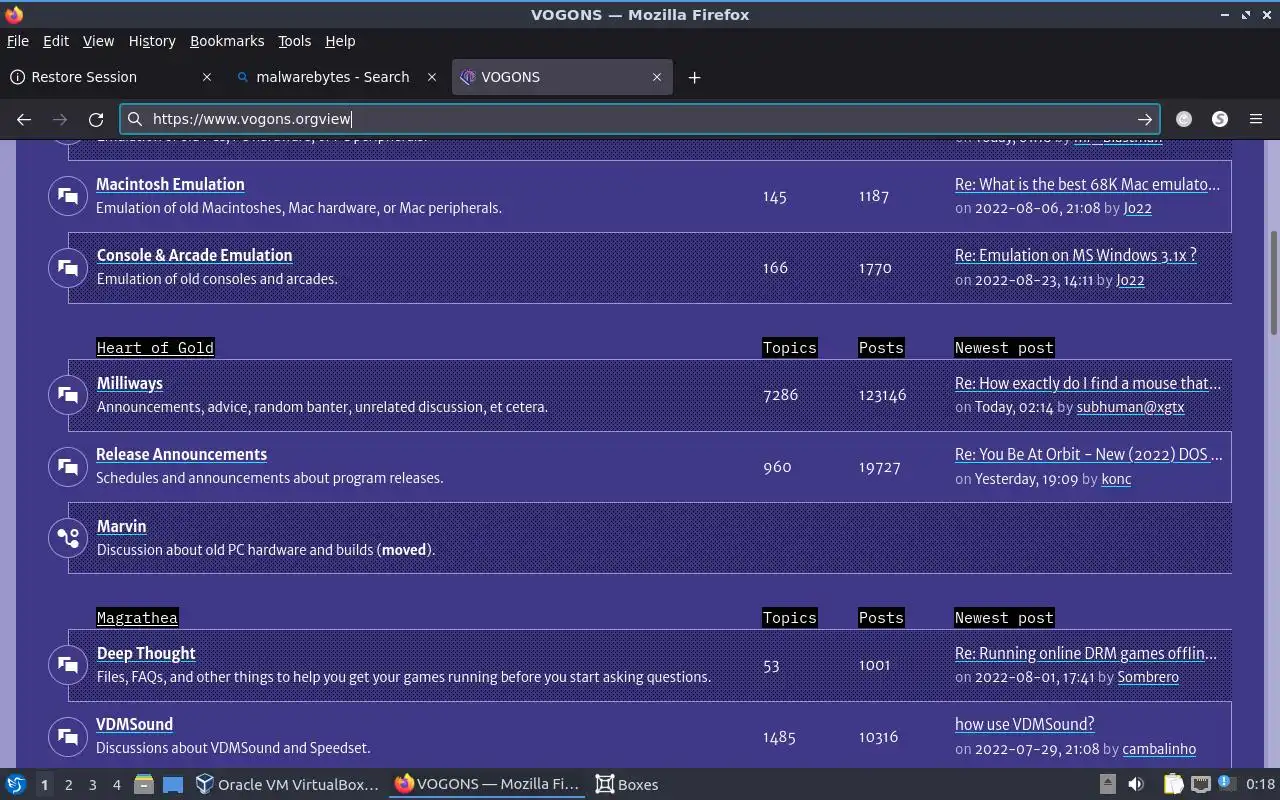Open a new tab with the plus button
The height and width of the screenshot is (800, 1280).
point(694,77)
